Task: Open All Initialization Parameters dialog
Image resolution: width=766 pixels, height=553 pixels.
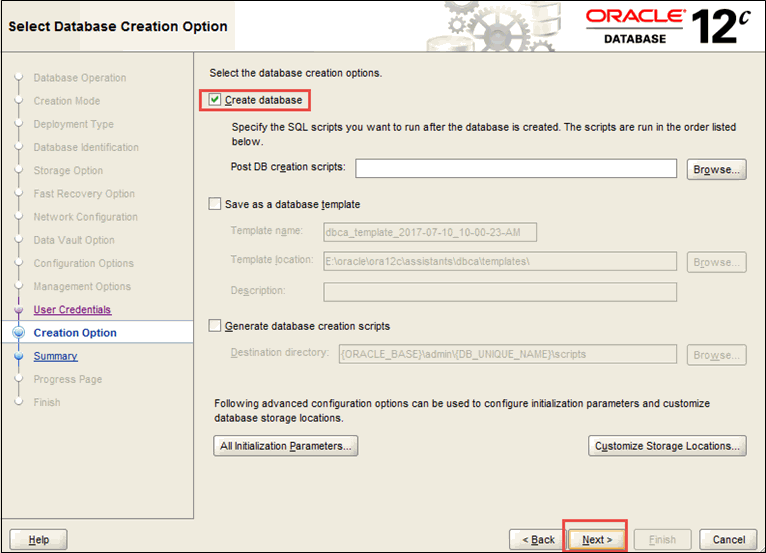Action: [x=286, y=446]
